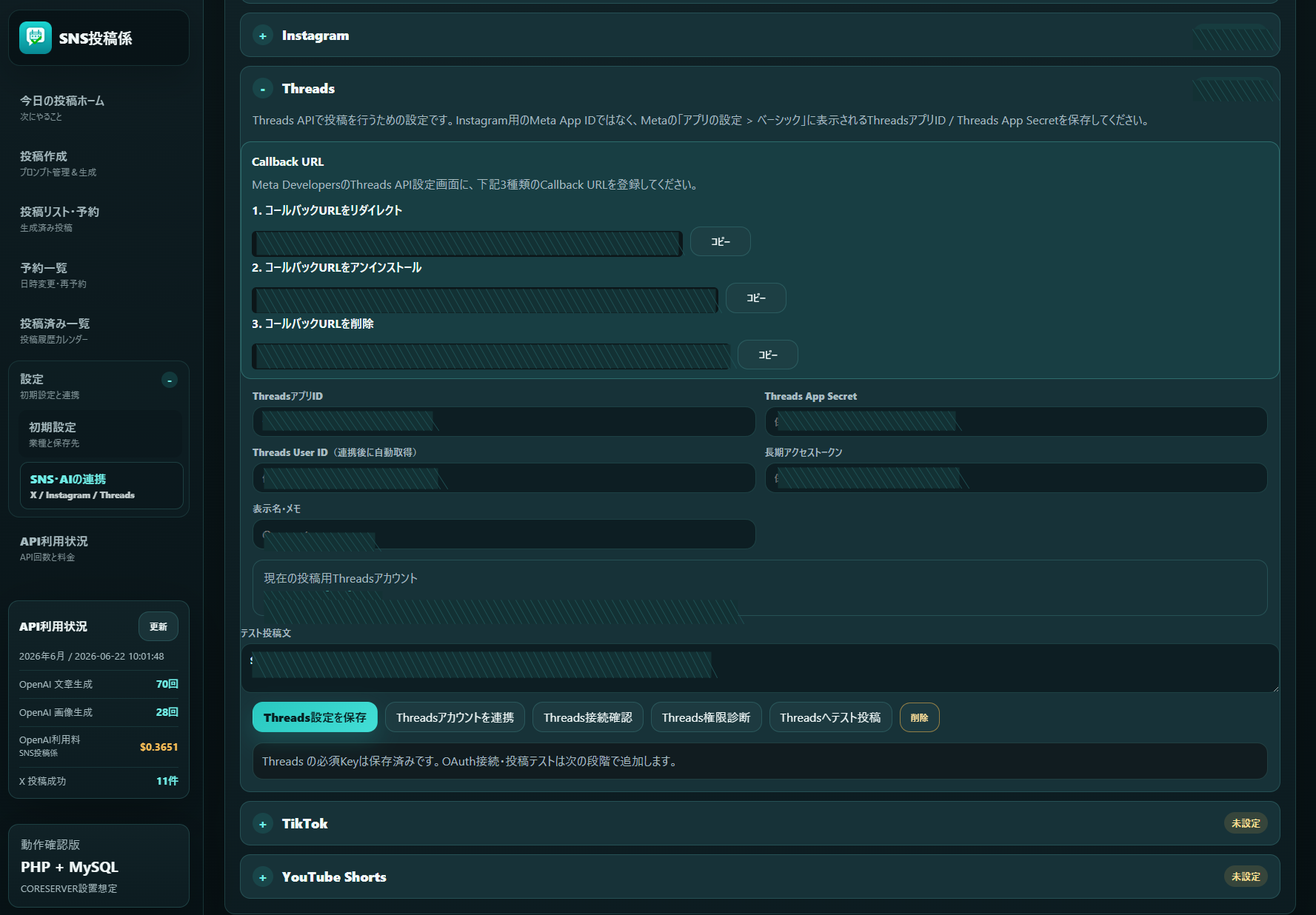The width and height of the screenshot is (1316, 915).
Task: Select SNS・AIの連携 submenu item
Action: click(x=101, y=486)
